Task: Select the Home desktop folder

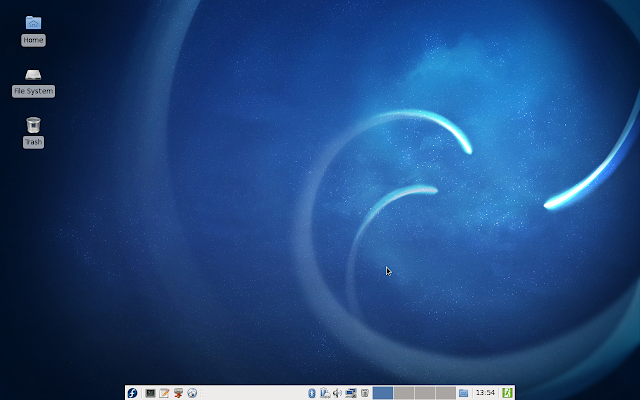Action: click(33, 23)
